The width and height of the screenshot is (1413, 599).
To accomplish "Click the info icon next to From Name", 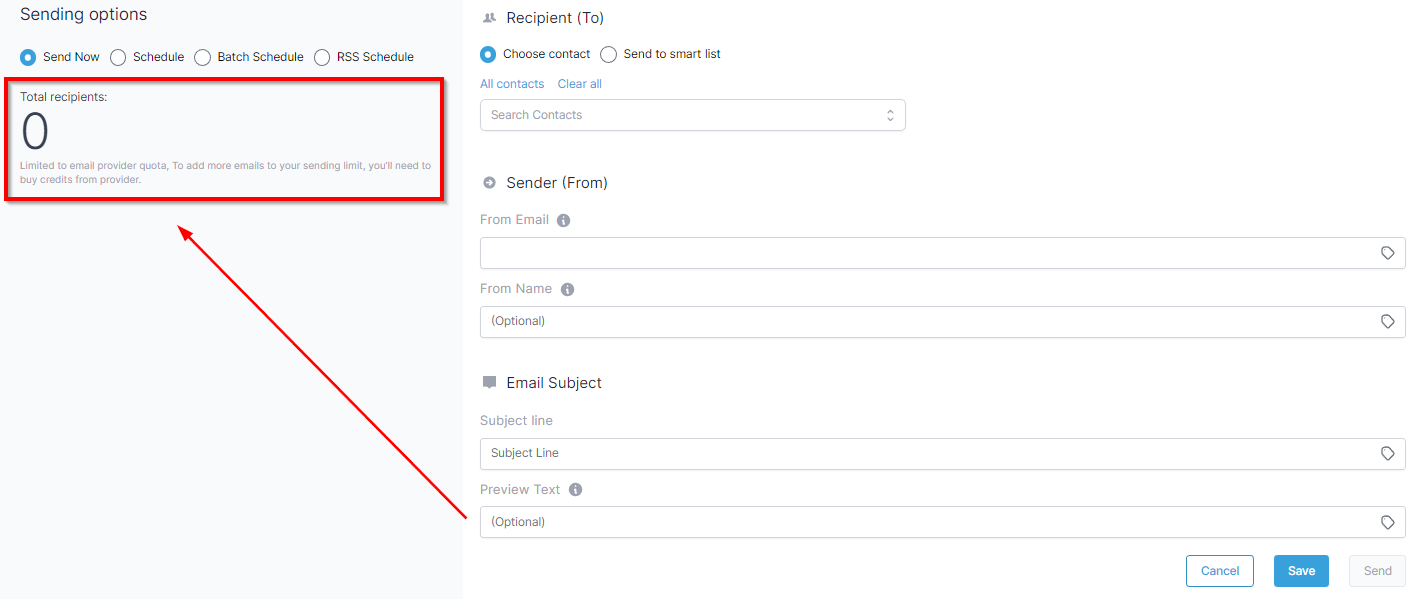I will tap(567, 289).
